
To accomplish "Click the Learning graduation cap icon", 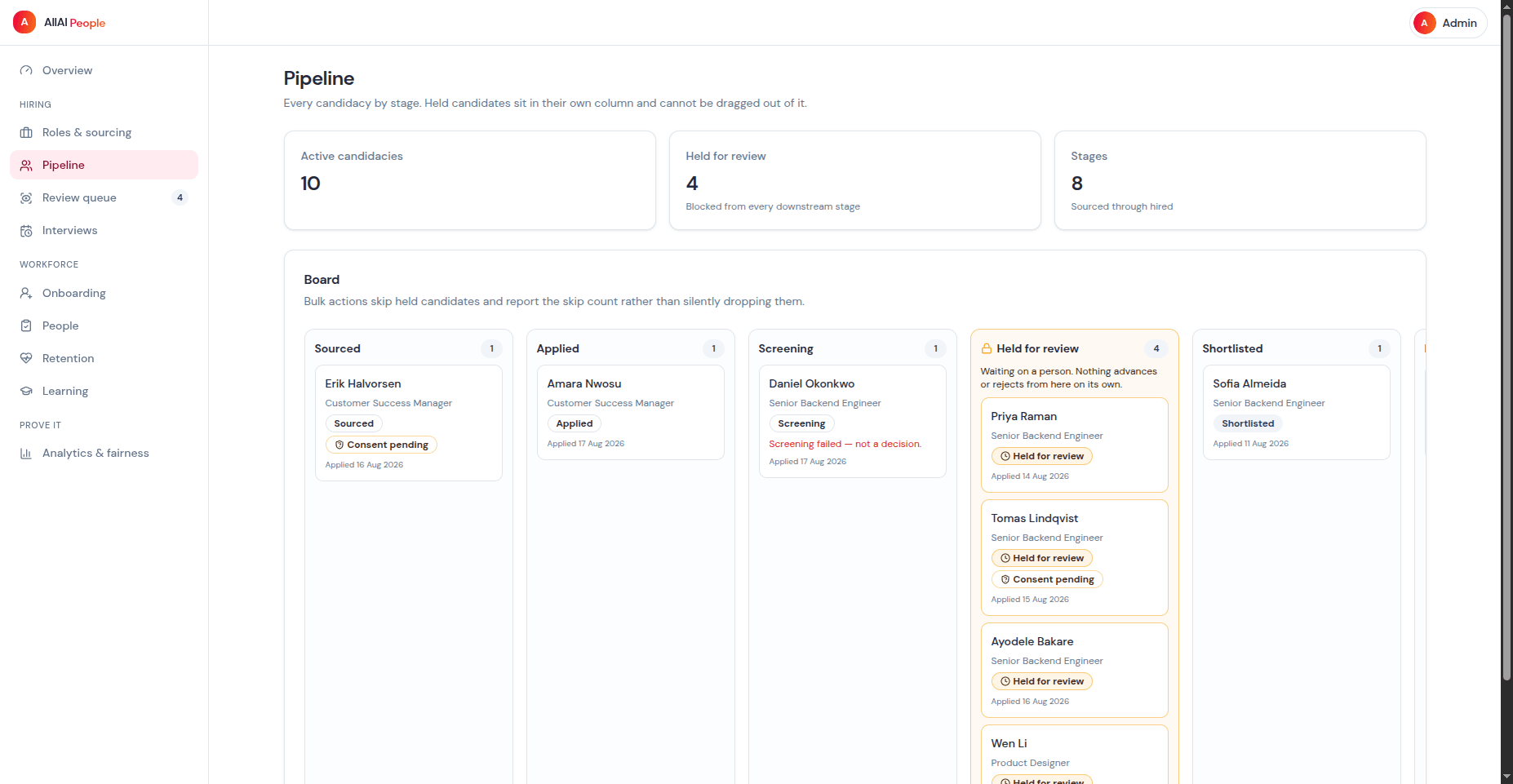I will pyautogui.click(x=26, y=391).
